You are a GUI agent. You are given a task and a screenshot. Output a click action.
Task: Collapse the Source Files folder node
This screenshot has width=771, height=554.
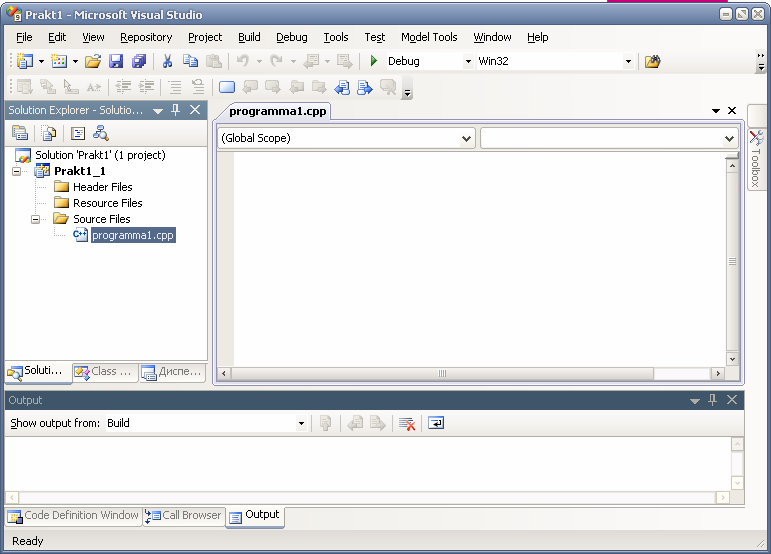tap(35, 219)
